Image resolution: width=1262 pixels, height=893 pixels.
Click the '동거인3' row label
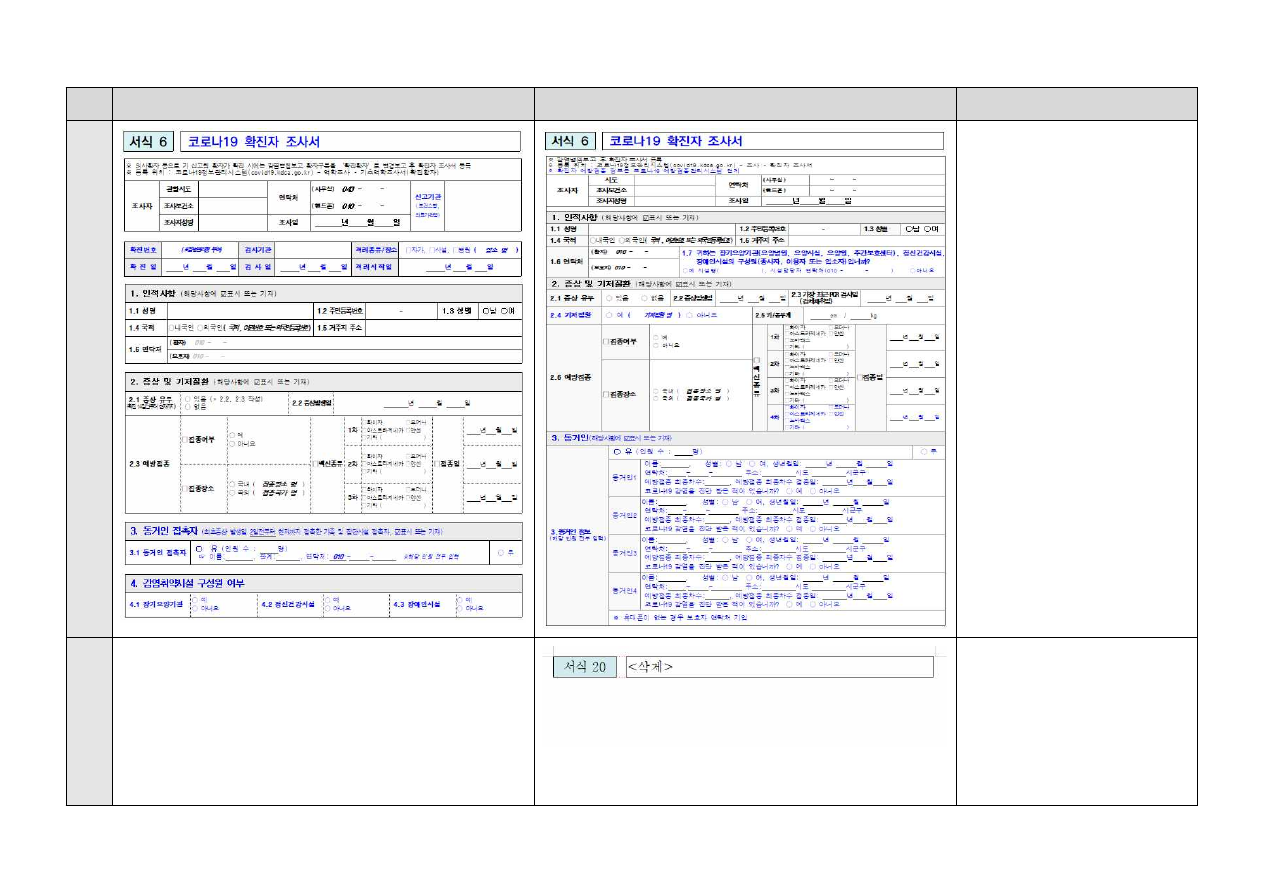point(624,553)
